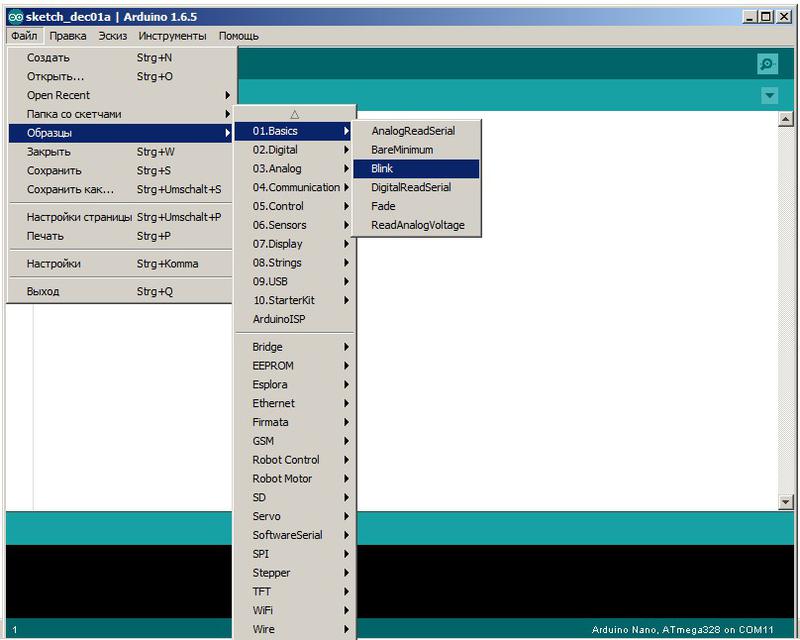Open the Файл menu
The image size is (800, 640).
point(24,36)
